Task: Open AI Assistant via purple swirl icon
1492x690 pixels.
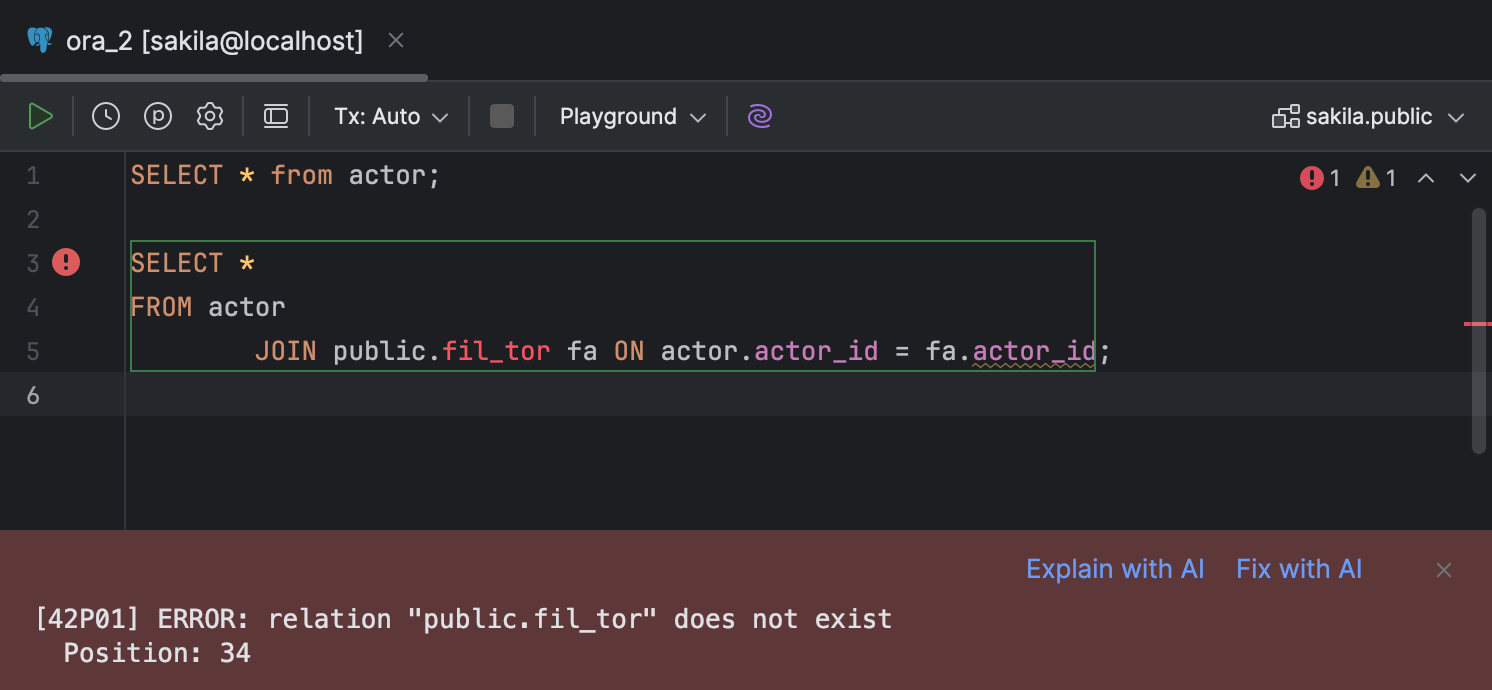Action: tap(759, 116)
